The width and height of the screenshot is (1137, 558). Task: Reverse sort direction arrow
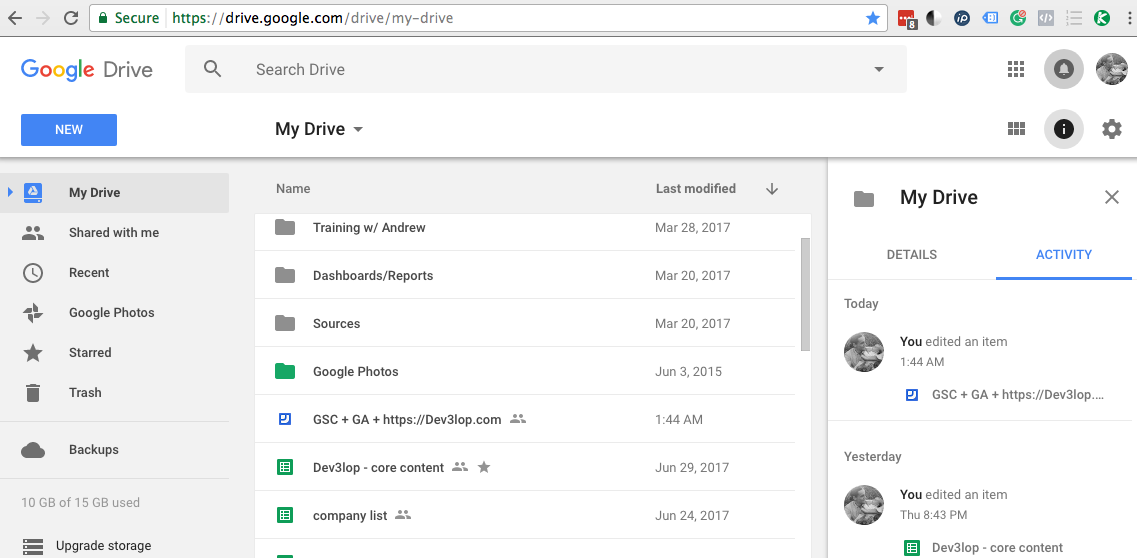point(772,189)
